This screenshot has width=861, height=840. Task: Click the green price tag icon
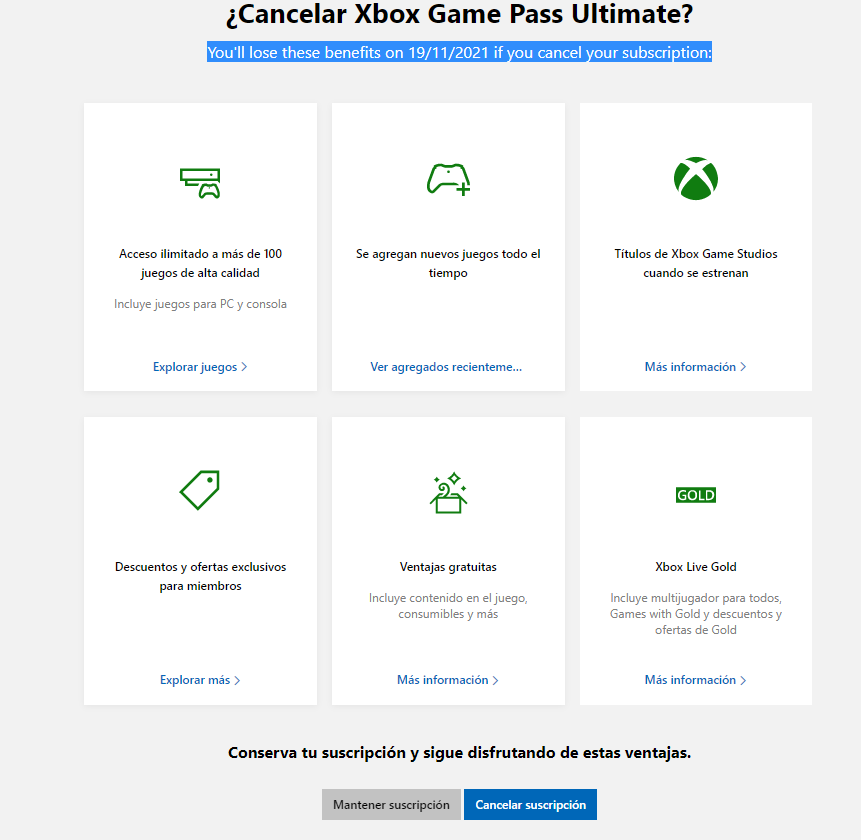click(200, 490)
